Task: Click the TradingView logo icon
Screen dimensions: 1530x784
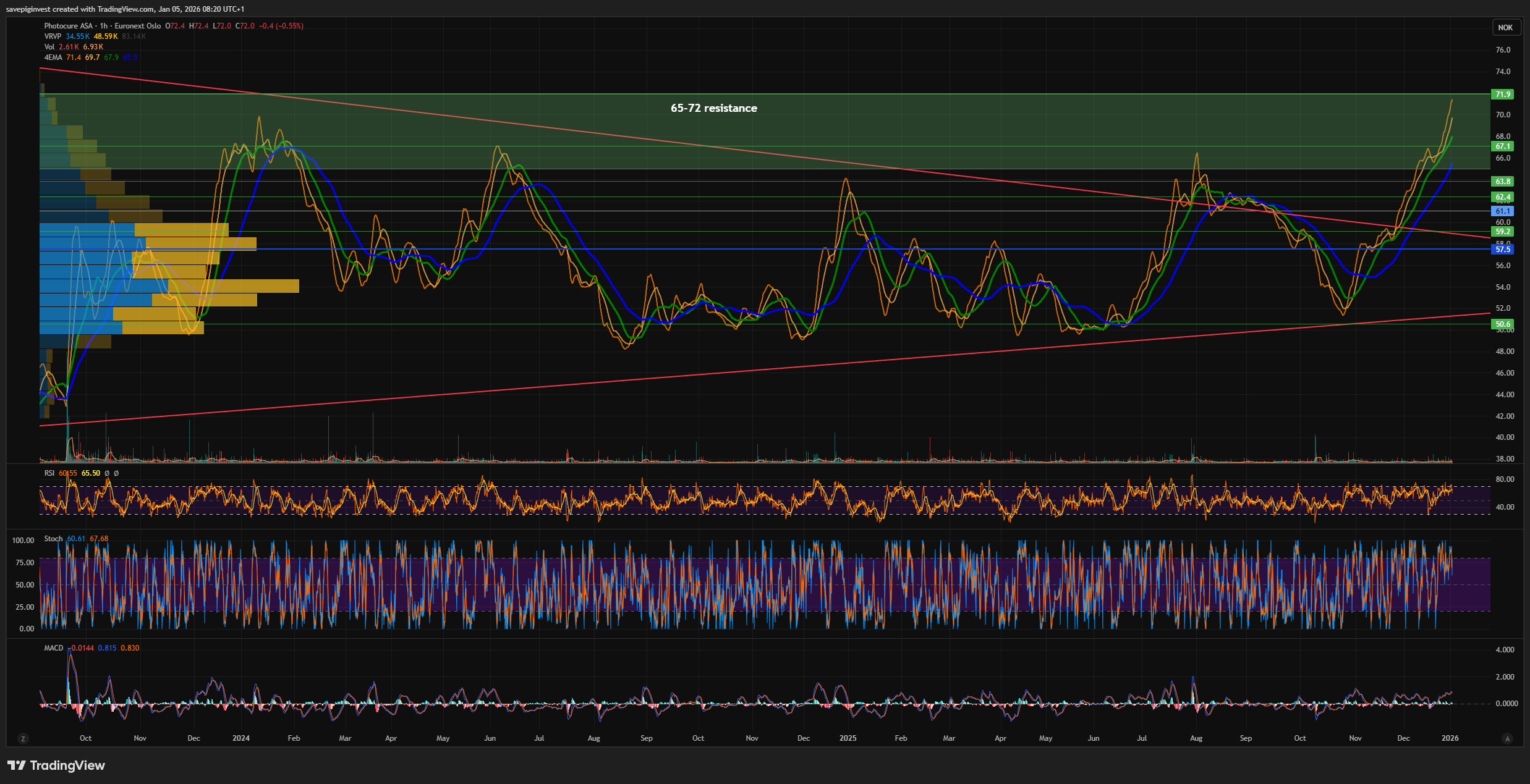Action: pos(17,765)
